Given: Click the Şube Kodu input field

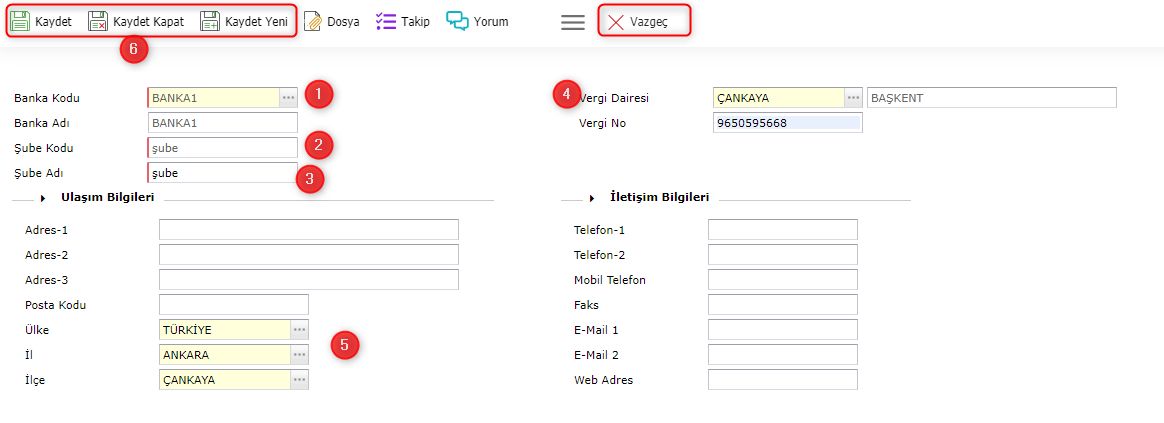Looking at the screenshot, I should [223, 148].
